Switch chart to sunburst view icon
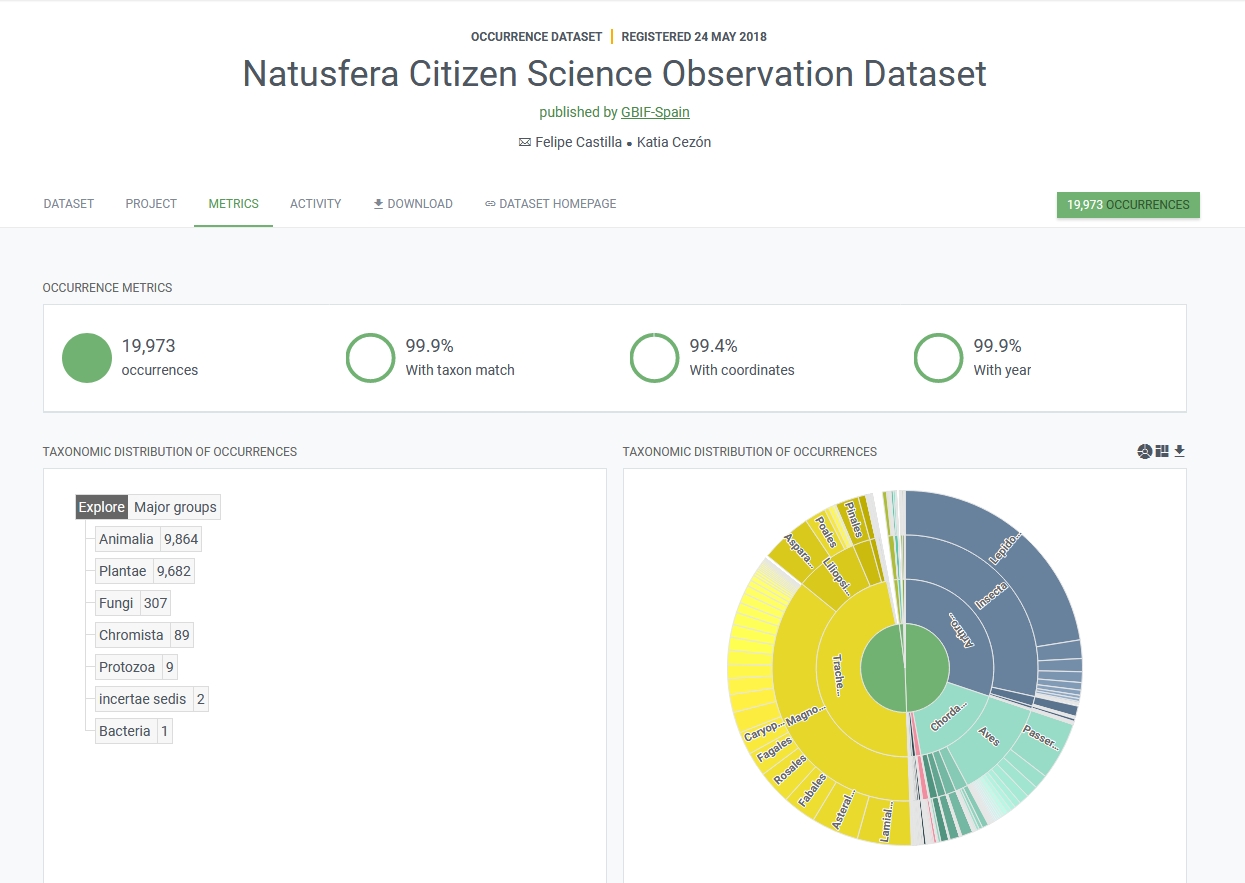Screen dimensions: 1245x883 [x=1144, y=452]
